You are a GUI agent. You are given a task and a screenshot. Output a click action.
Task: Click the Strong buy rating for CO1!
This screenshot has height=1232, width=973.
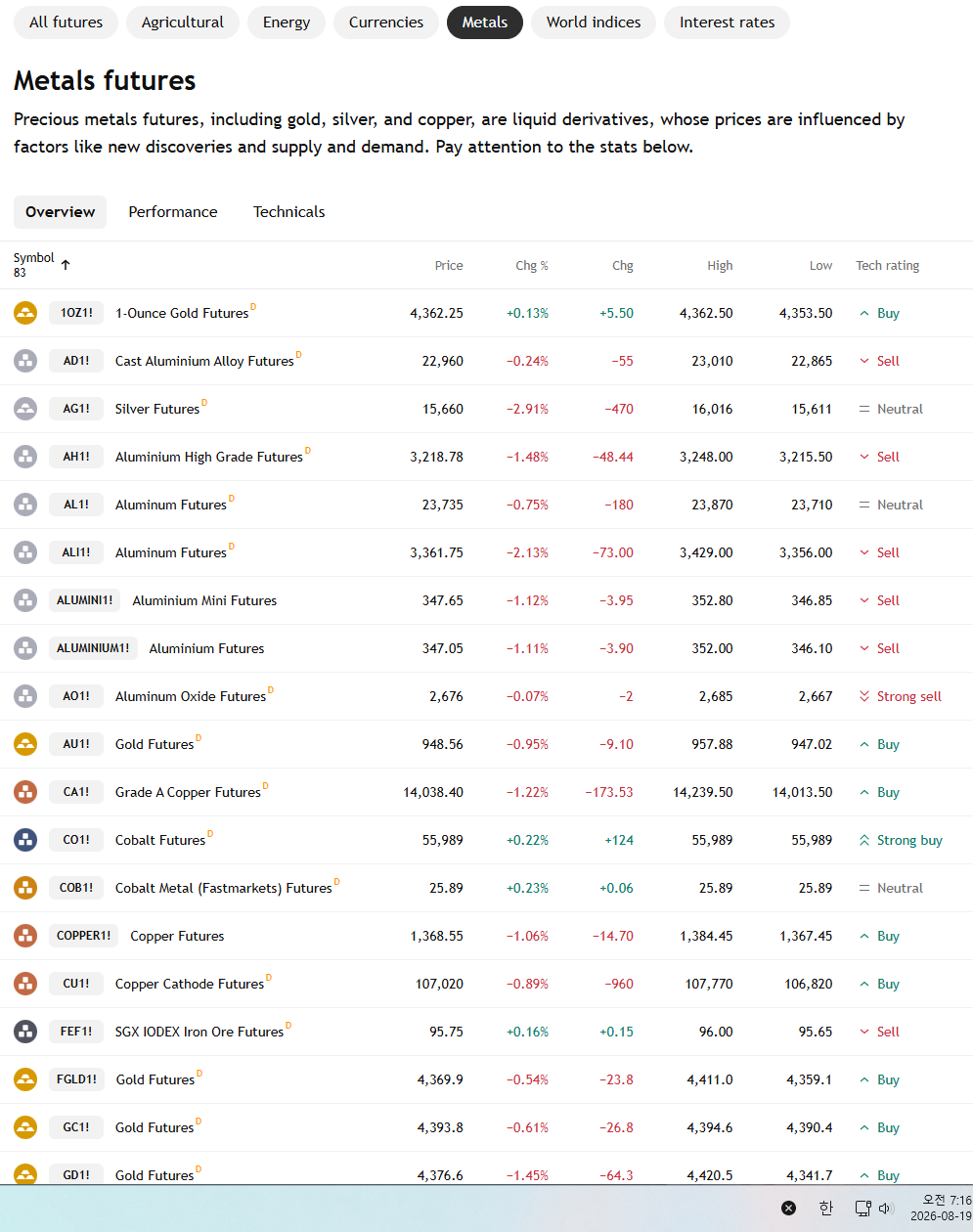[900, 841]
